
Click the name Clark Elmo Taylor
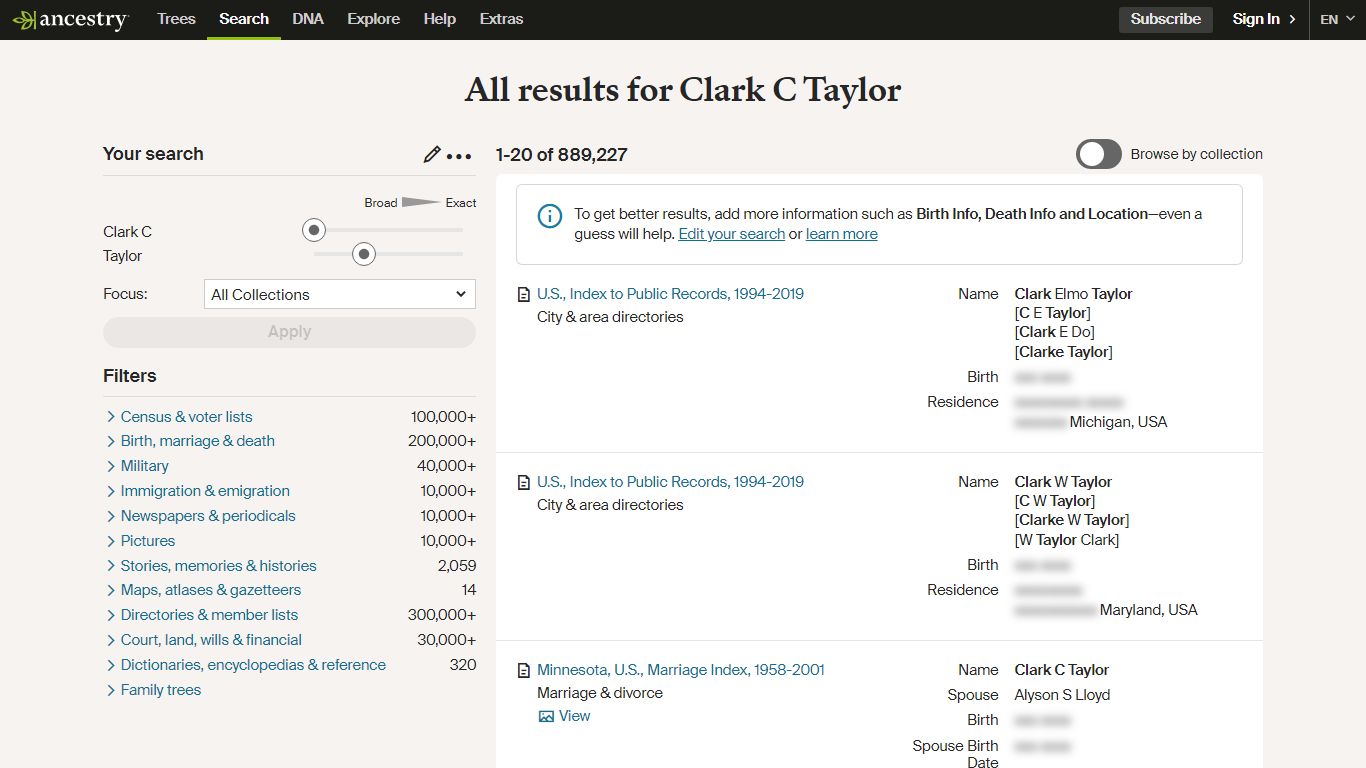[1074, 294]
